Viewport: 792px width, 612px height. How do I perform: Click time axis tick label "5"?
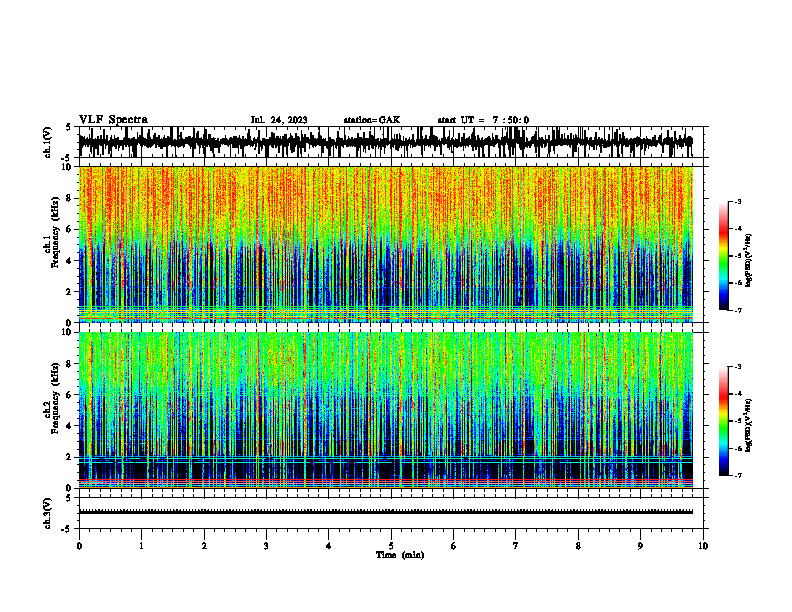(391, 546)
